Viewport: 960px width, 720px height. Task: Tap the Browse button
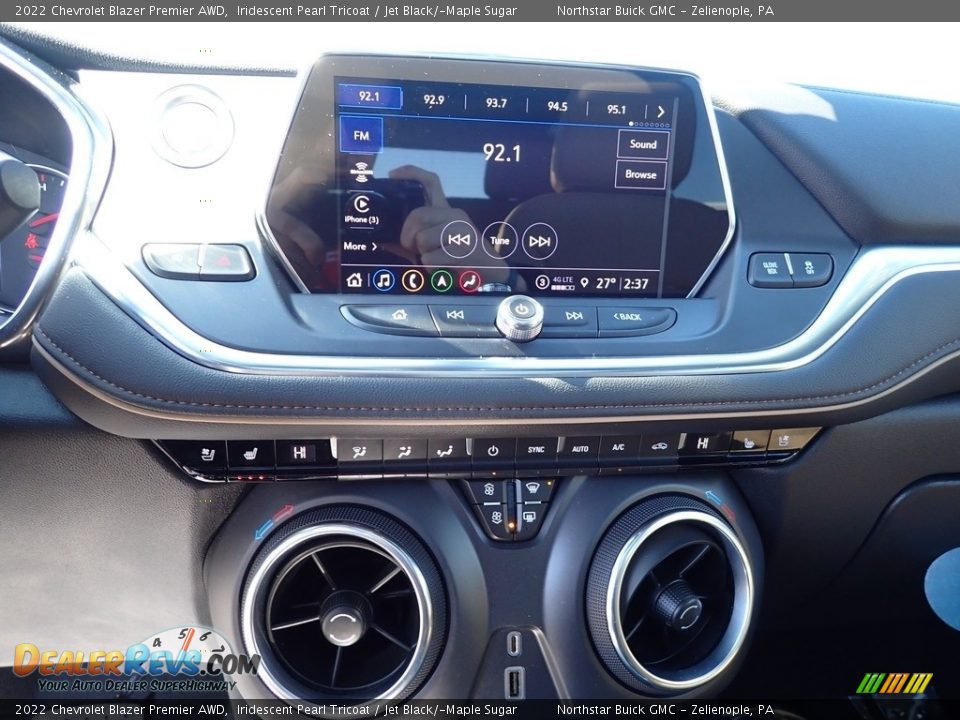point(640,174)
